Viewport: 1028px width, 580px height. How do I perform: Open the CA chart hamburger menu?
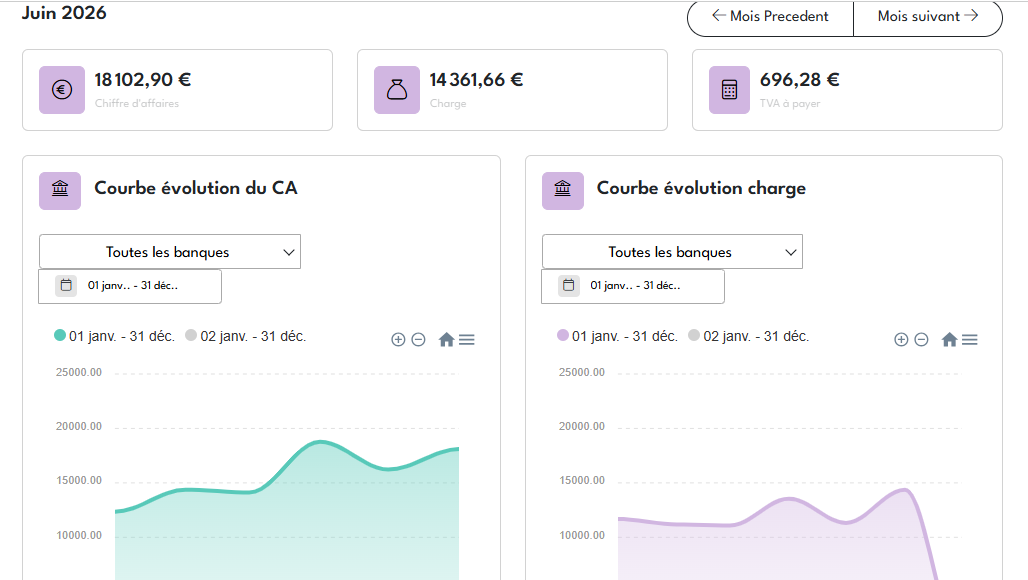pos(467,339)
